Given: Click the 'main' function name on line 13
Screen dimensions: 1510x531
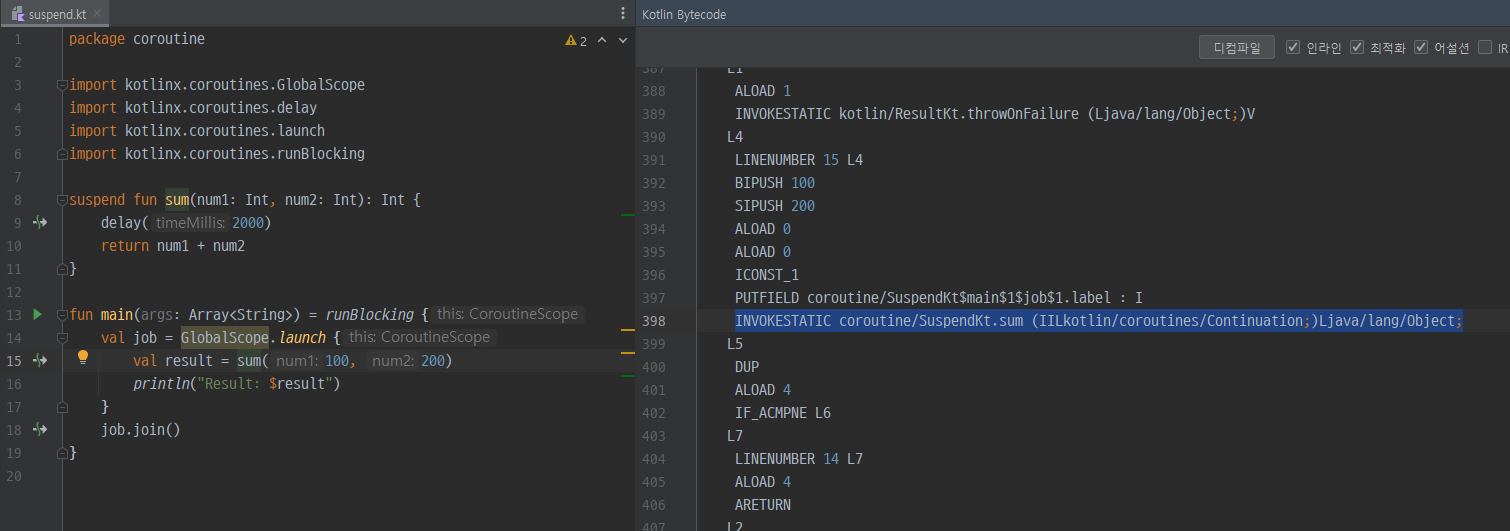Looking at the screenshot, I should [x=117, y=315].
